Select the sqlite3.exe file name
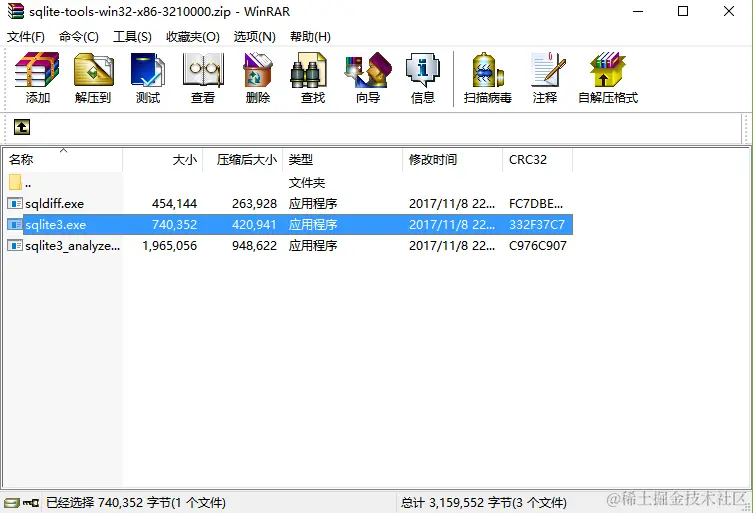753x513 pixels. pyautogui.click(x=56, y=224)
